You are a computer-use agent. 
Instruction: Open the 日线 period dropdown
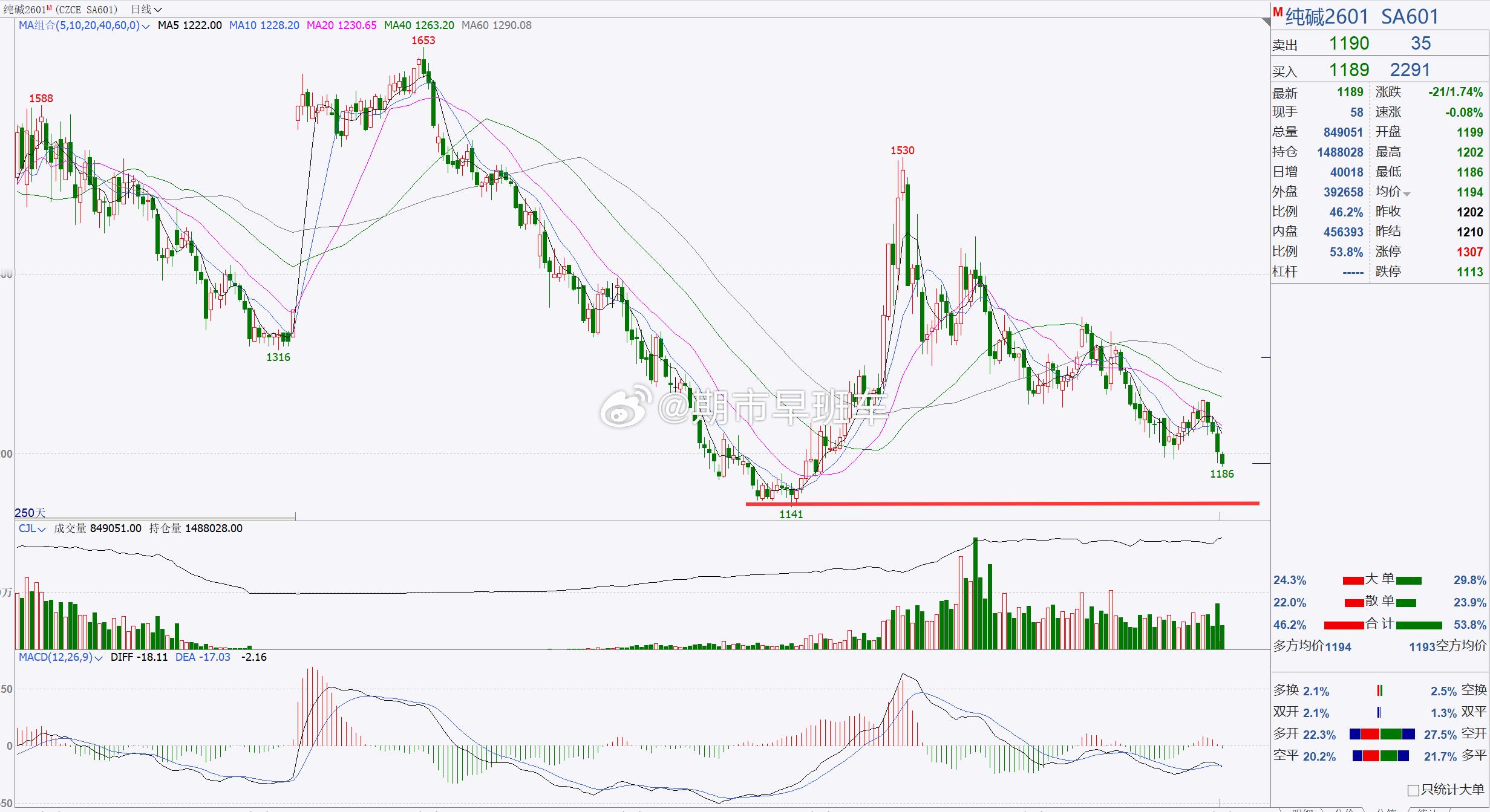[x=146, y=9]
